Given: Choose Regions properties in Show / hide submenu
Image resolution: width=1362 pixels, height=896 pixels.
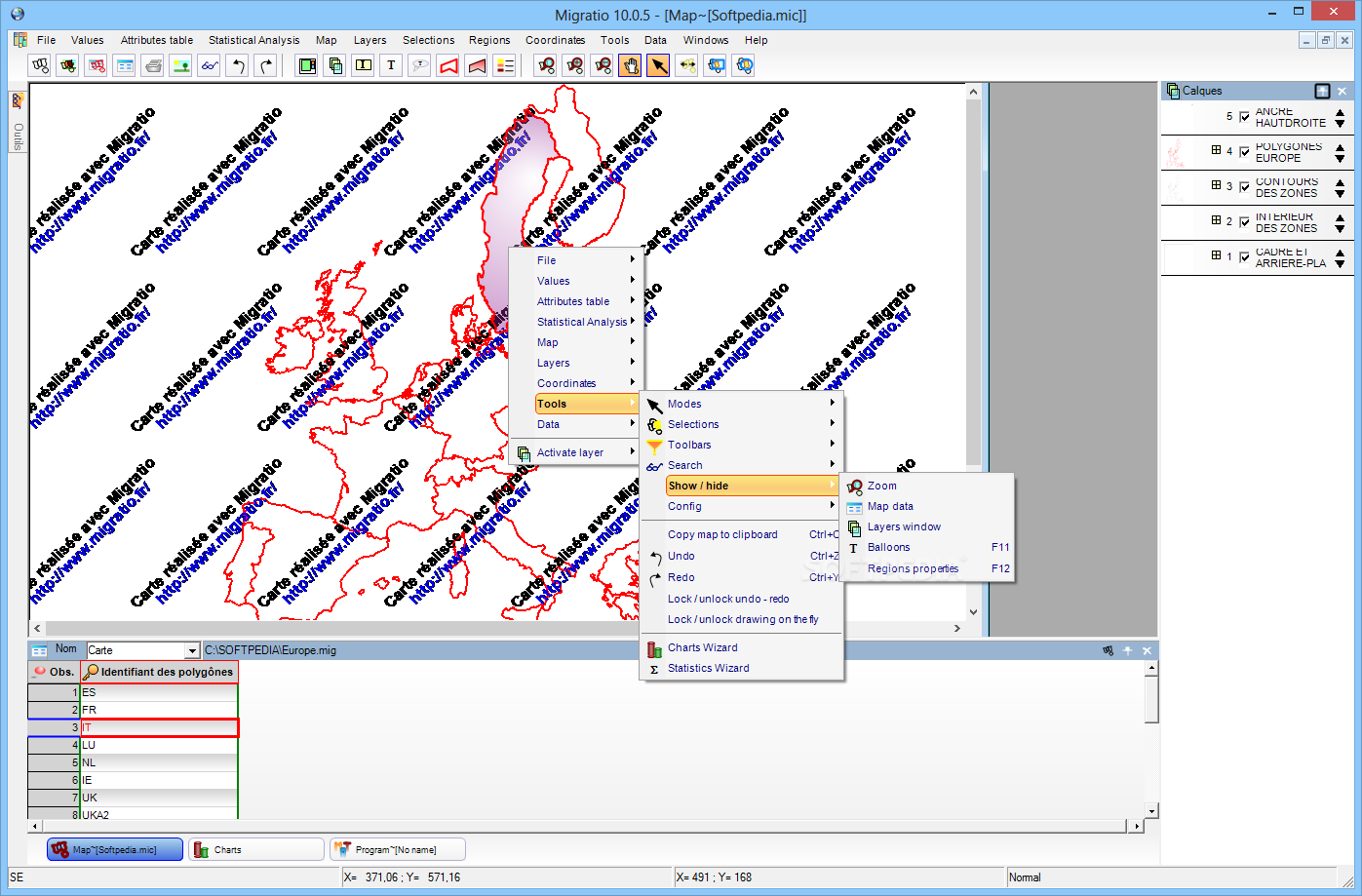Looking at the screenshot, I should [x=927, y=568].
